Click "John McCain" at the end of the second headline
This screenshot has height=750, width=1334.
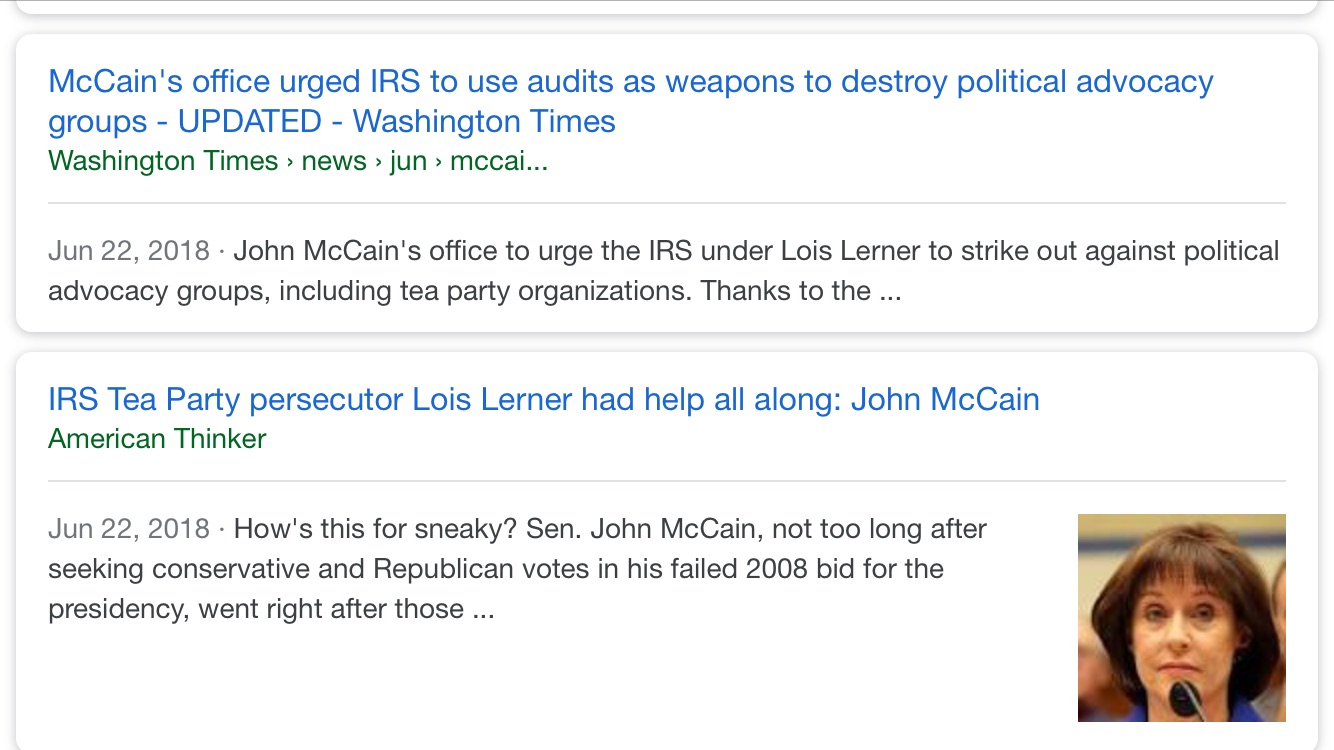[945, 400]
